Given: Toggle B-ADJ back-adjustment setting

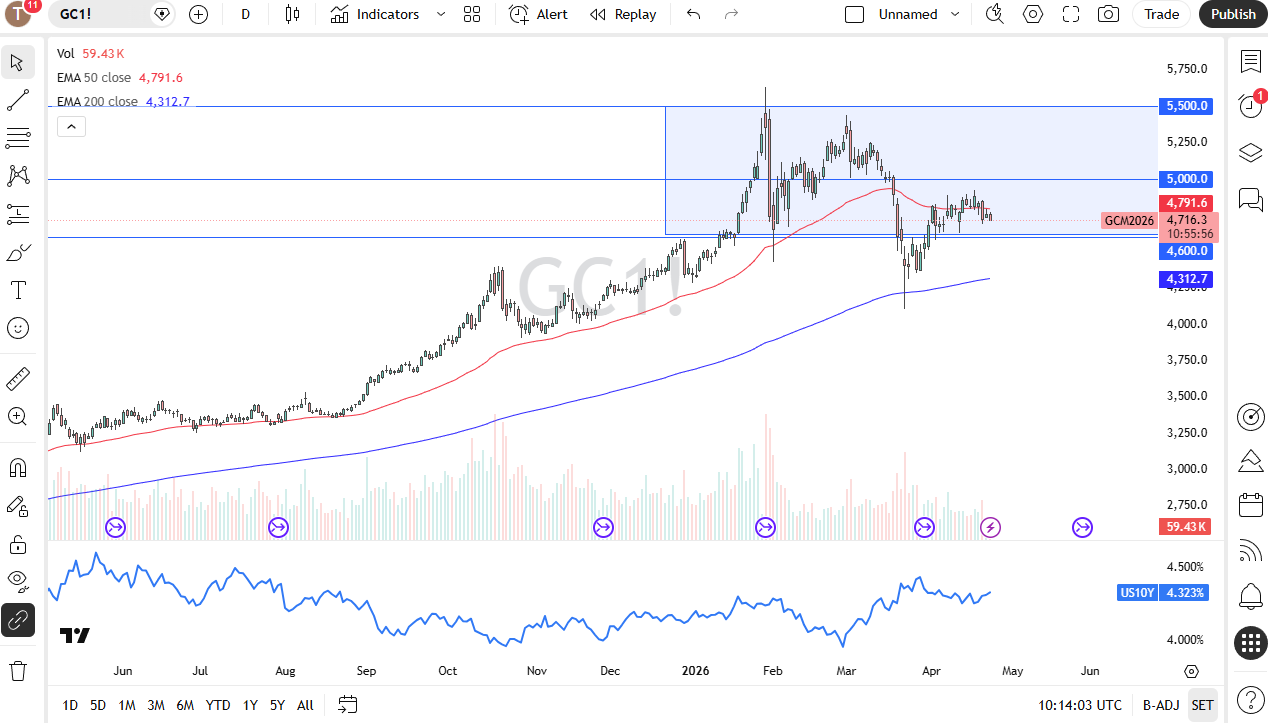Looking at the screenshot, I should click(1161, 705).
